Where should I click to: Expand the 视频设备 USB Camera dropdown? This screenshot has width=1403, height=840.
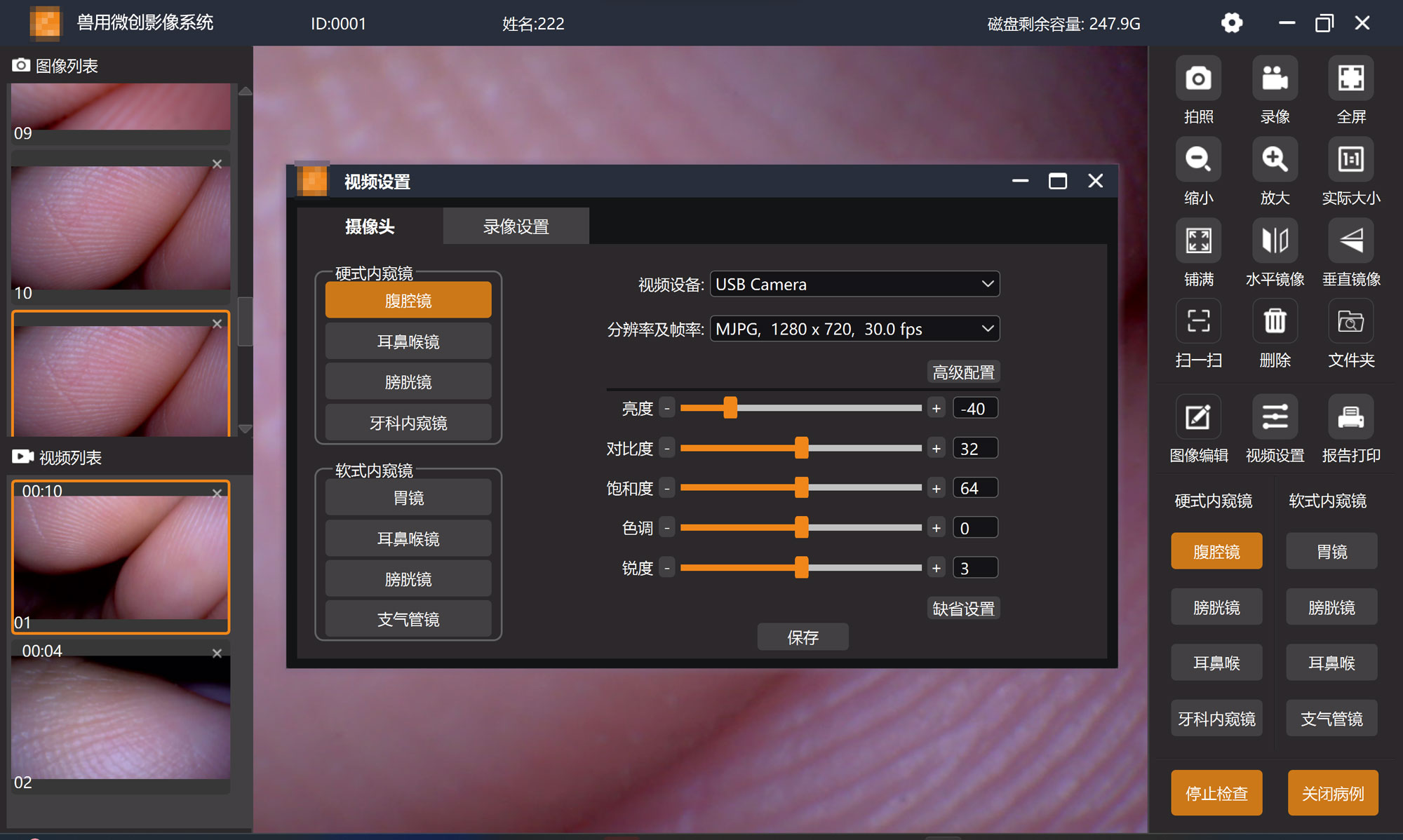tap(854, 284)
